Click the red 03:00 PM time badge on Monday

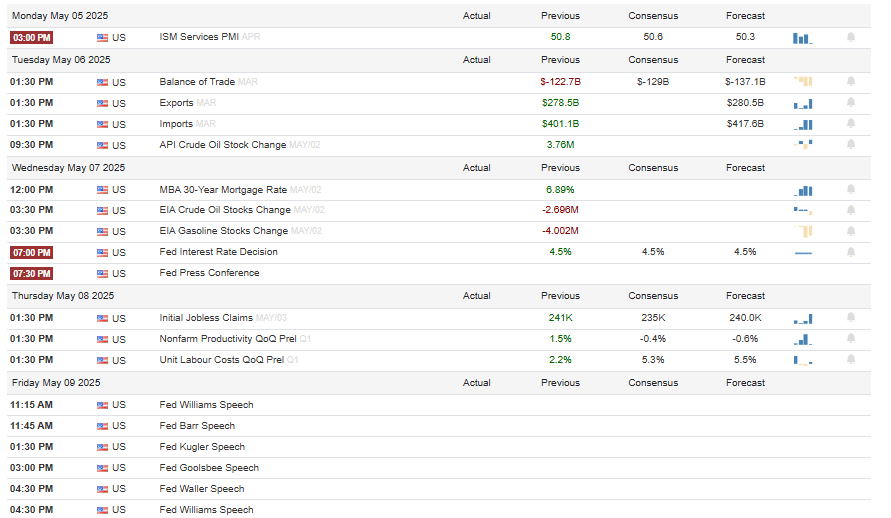[x=31, y=37]
